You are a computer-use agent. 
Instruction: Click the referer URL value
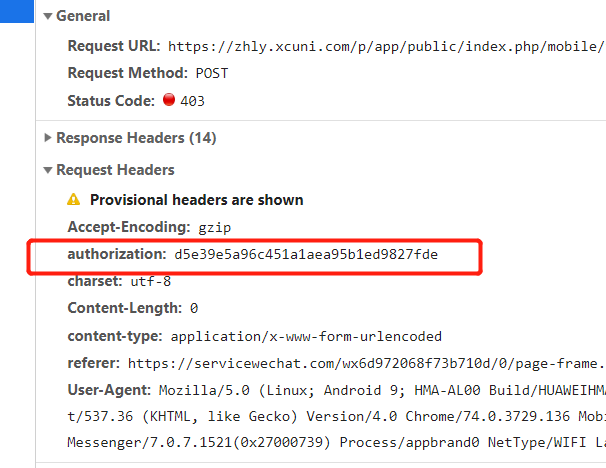click(x=366, y=364)
